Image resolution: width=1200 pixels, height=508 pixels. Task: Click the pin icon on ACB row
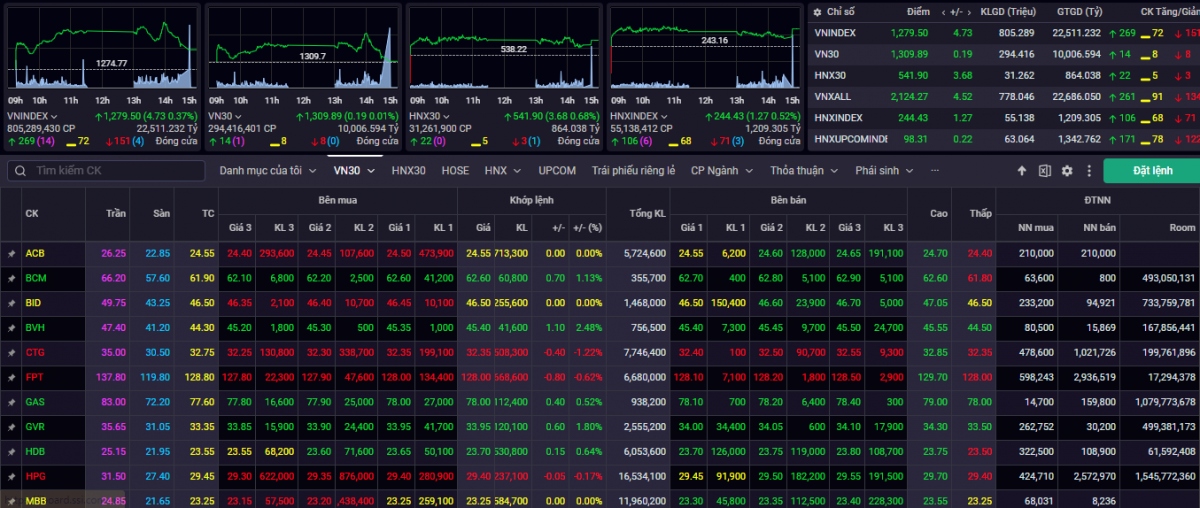click(x=12, y=254)
